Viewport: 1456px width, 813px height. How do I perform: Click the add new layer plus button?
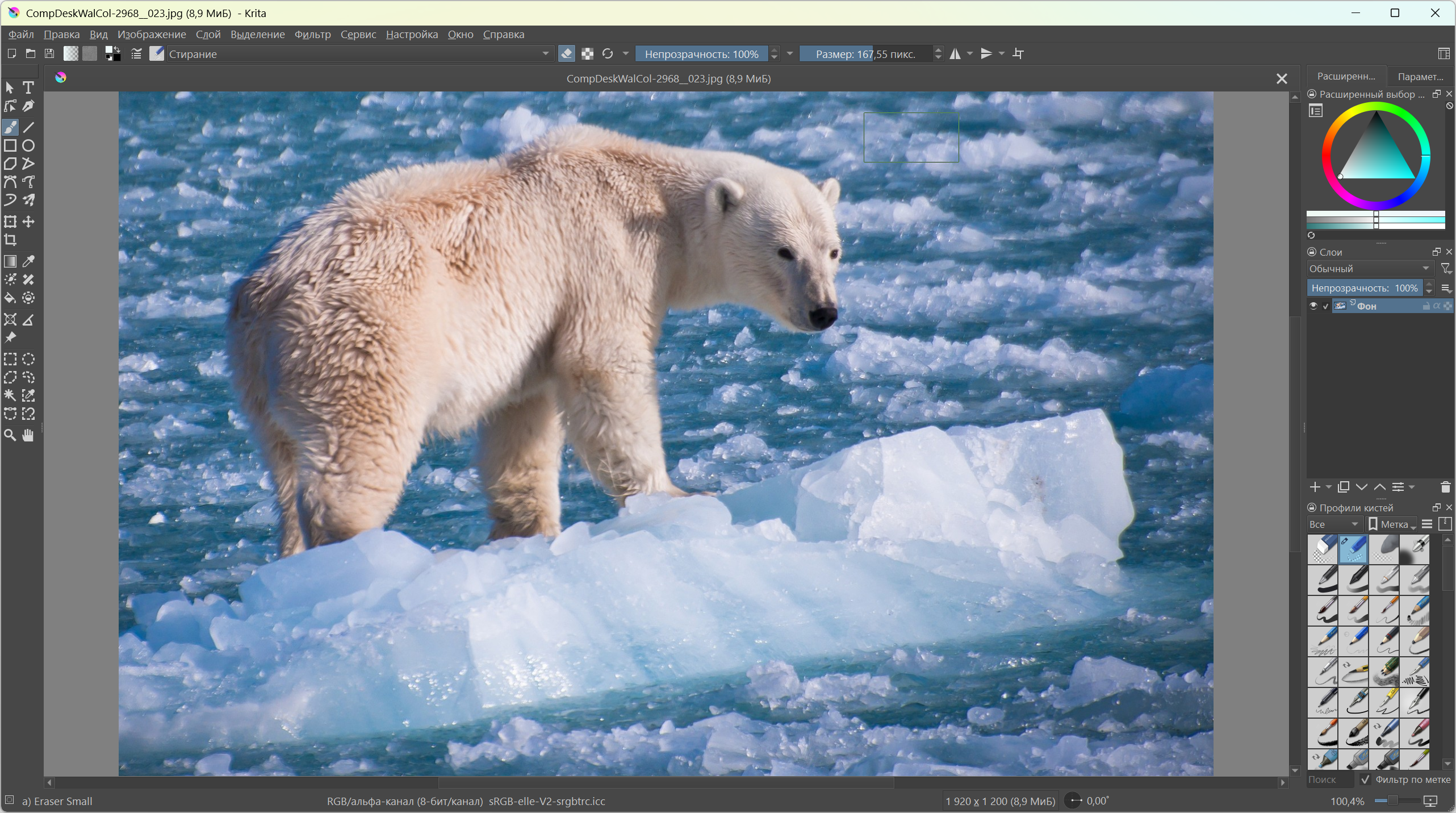pyautogui.click(x=1315, y=487)
